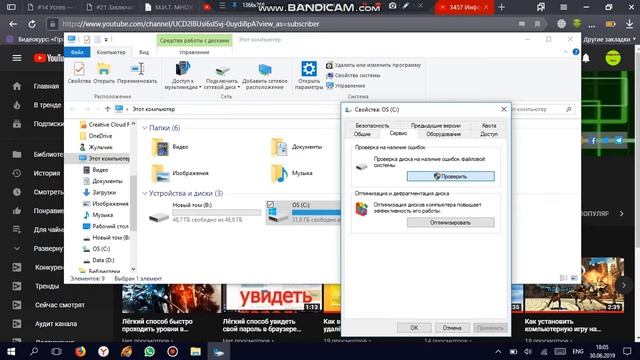Open В тренде in YouTube sidebar
This screenshot has height=360, width=640.
pos(36,105)
